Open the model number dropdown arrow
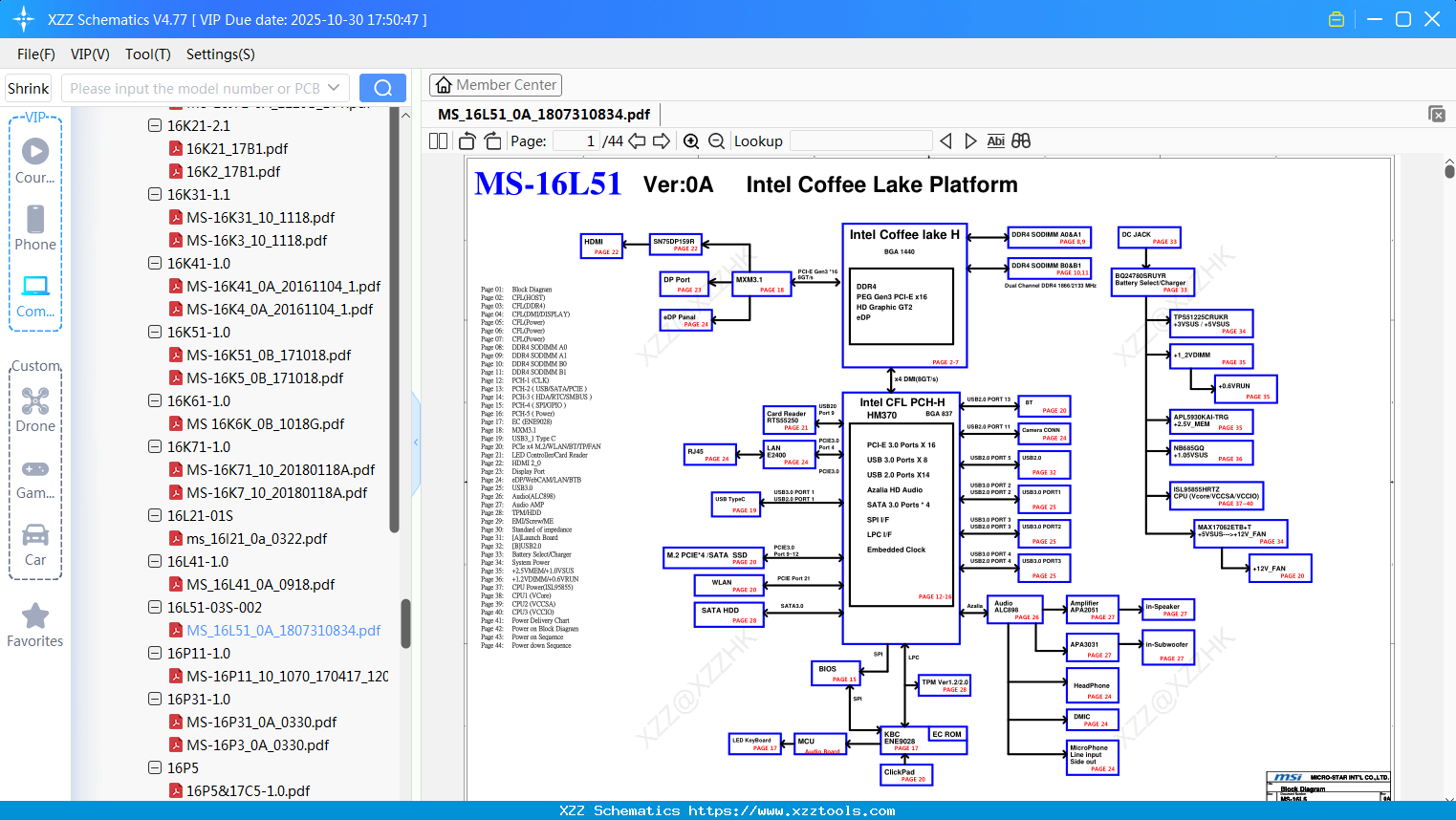The image size is (1456, 820). pos(334,88)
